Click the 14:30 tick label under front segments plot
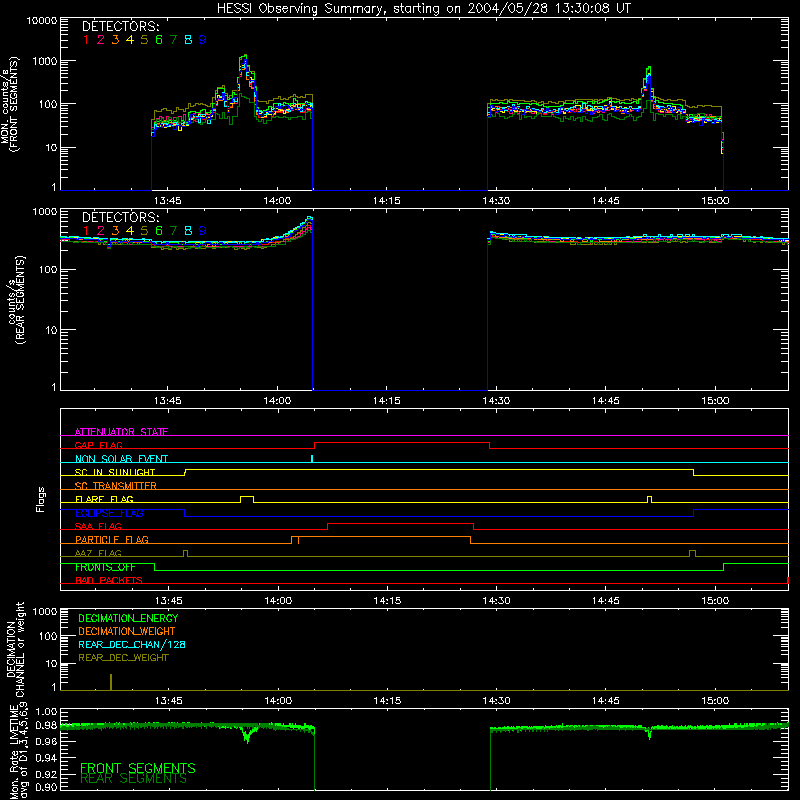Screen dimensions: 800x800 (x=496, y=201)
